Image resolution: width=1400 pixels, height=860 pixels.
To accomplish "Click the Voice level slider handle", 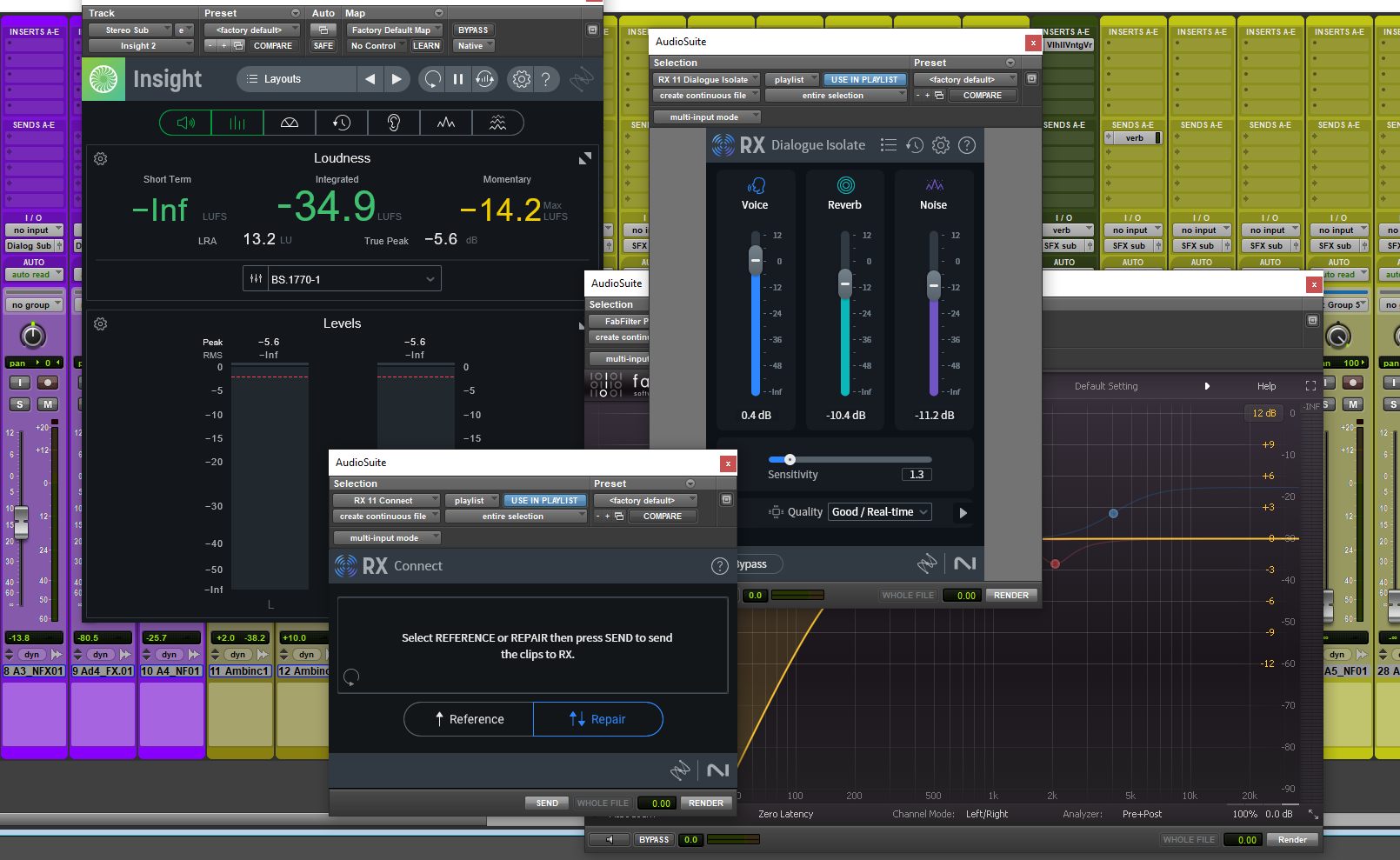I will (x=756, y=259).
